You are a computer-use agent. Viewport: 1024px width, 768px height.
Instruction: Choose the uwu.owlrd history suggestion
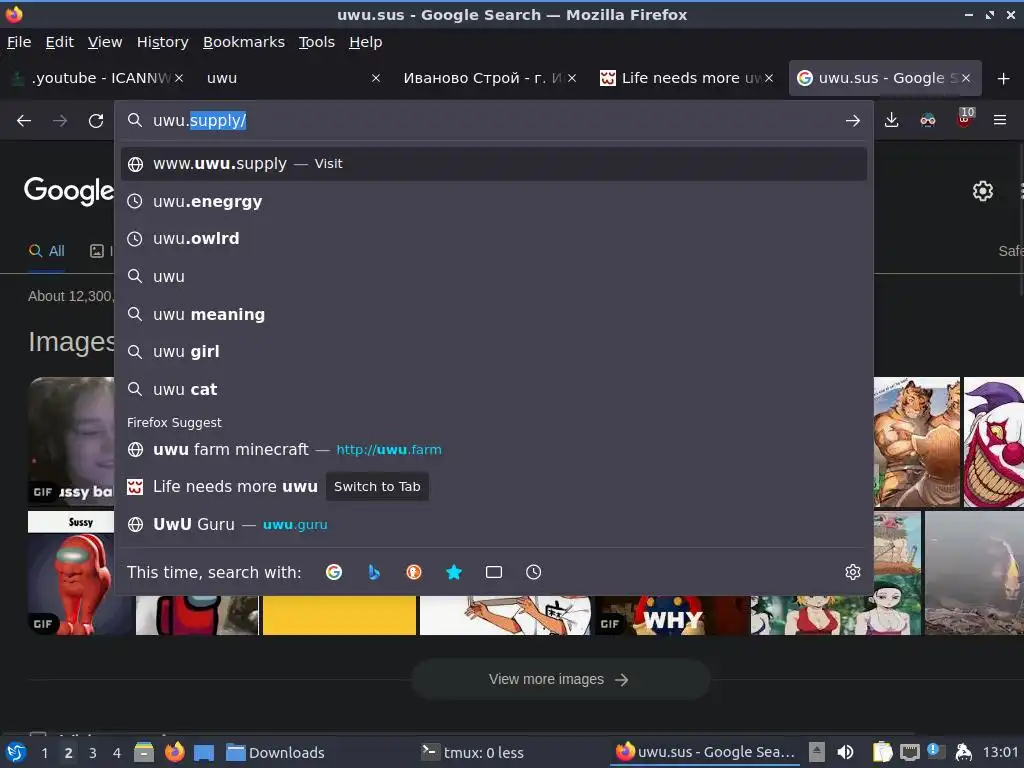pyautogui.click(x=494, y=239)
